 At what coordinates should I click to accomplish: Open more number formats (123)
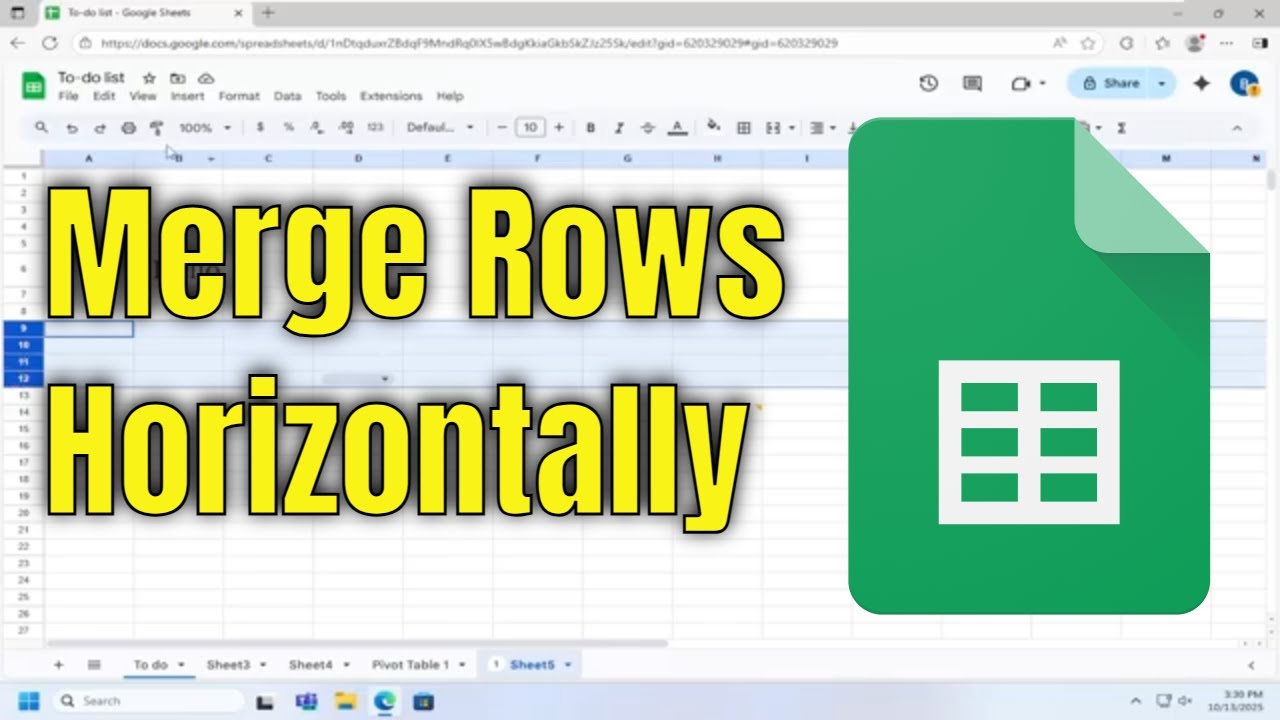[x=375, y=128]
